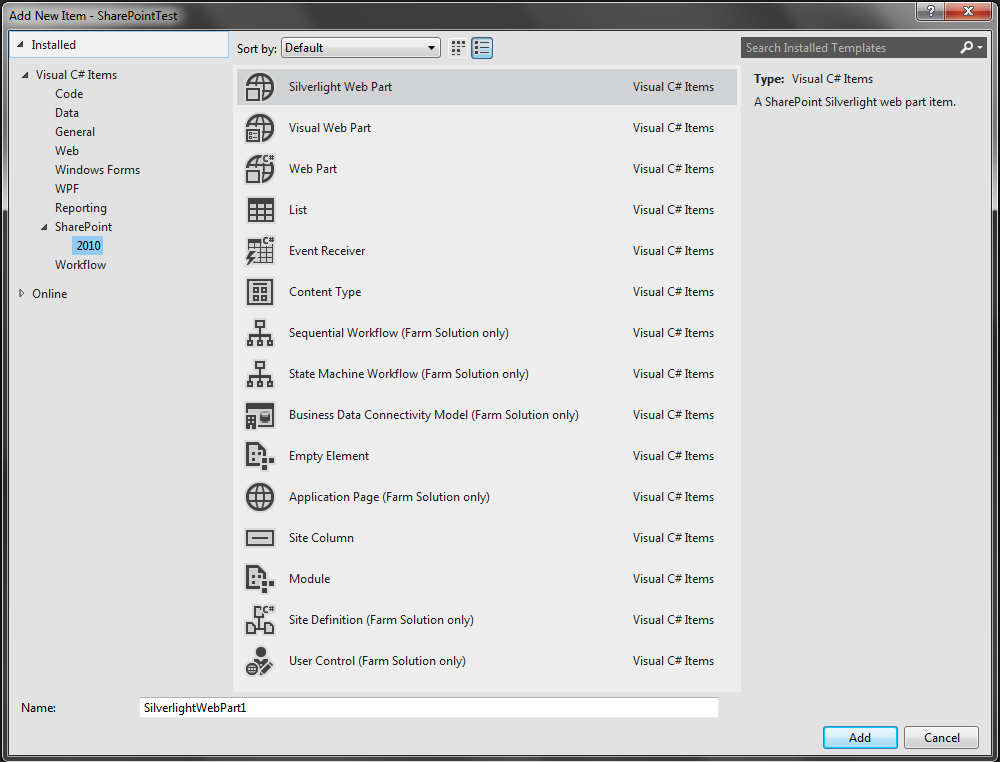The width and height of the screenshot is (1000, 762).
Task: Click the Add button
Action: coord(859,737)
